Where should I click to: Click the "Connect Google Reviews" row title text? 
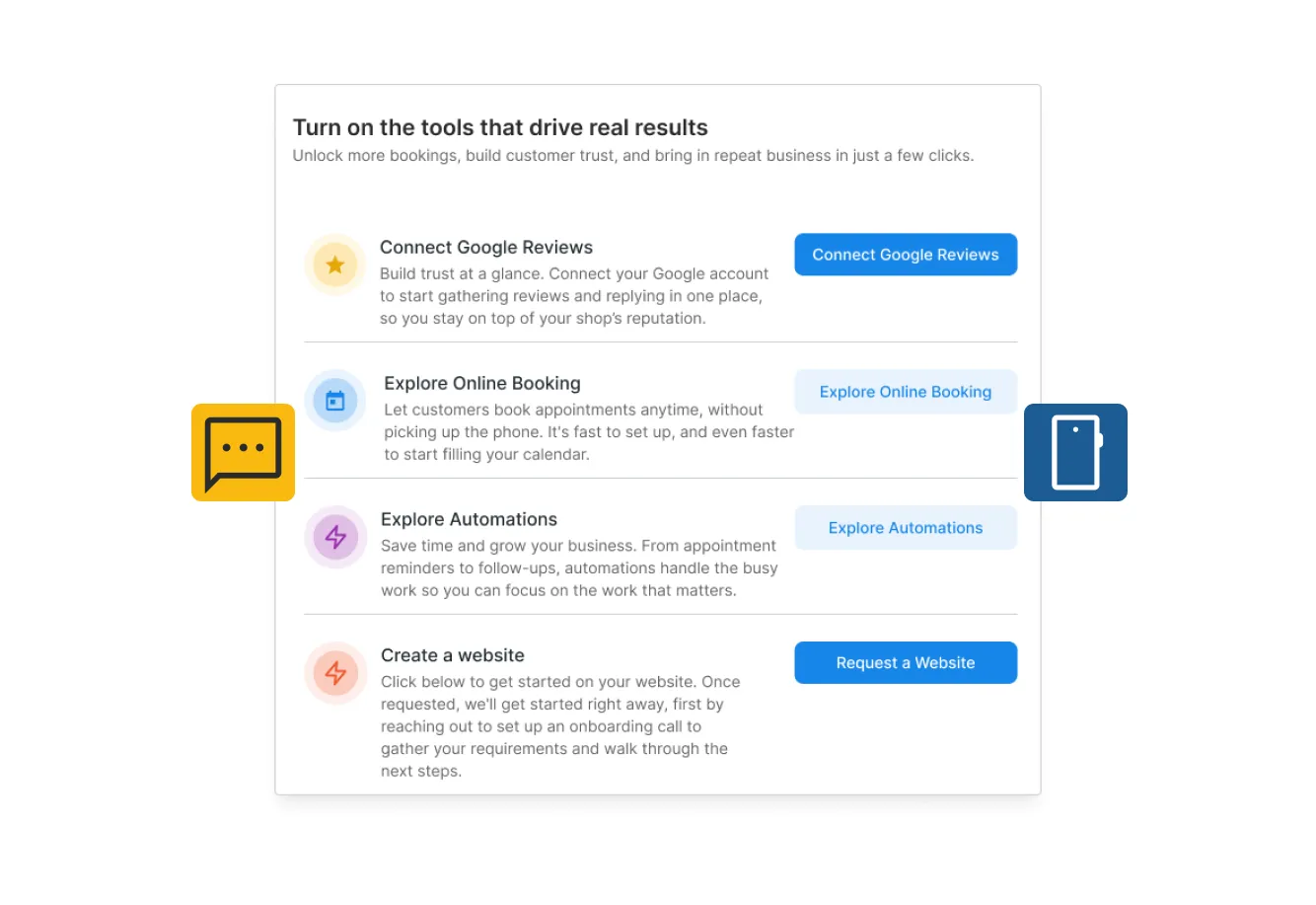pyautogui.click(x=486, y=248)
